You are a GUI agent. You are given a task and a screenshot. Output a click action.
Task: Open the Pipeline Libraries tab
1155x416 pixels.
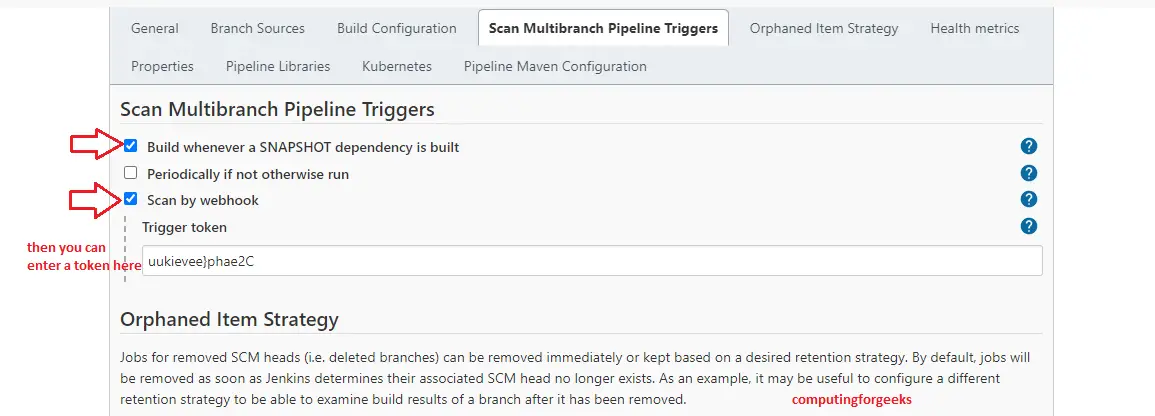pos(278,66)
